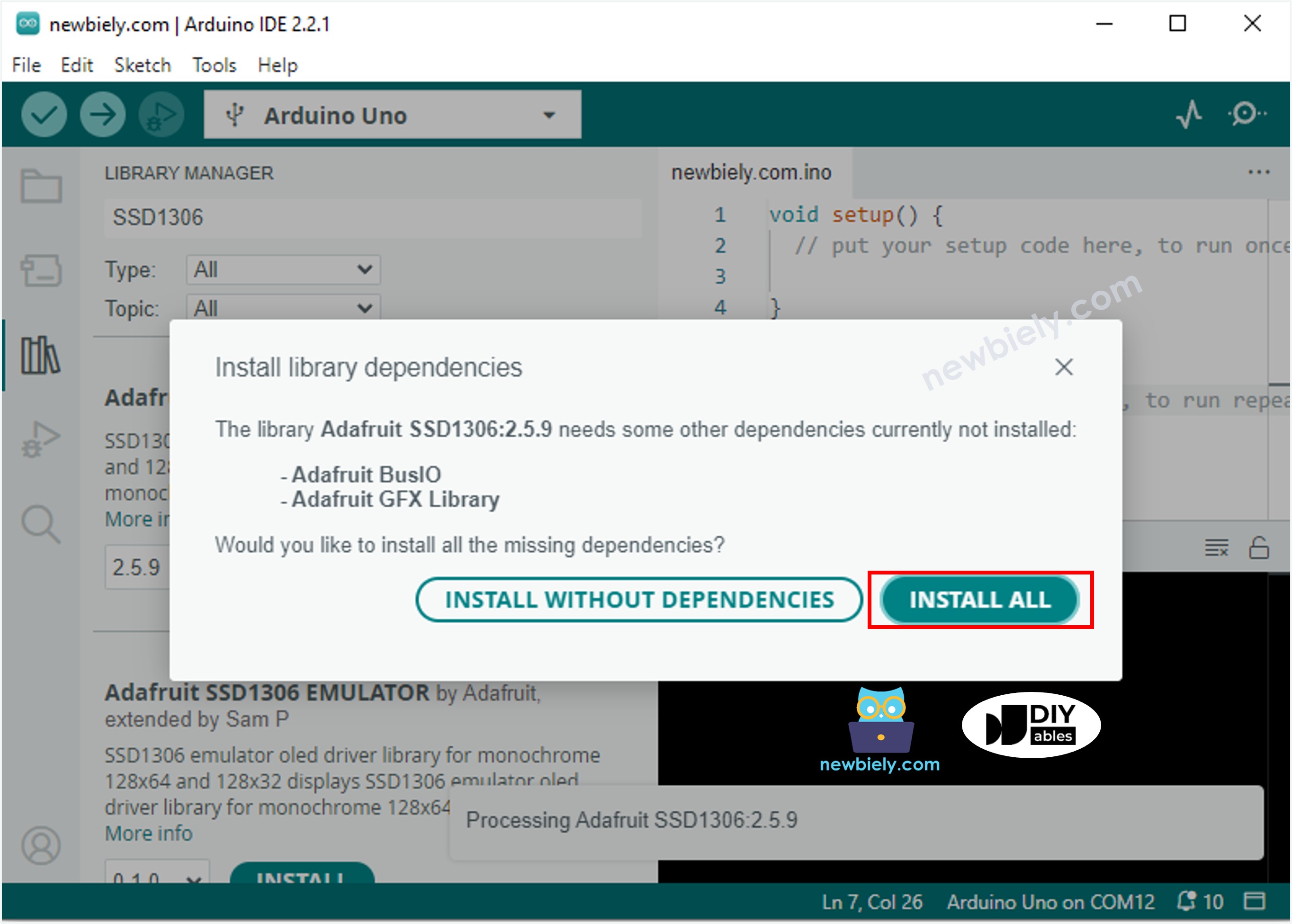Click the Verify sketch checkmark icon
The image size is (1292, 924).
click(x=43, y=114)
